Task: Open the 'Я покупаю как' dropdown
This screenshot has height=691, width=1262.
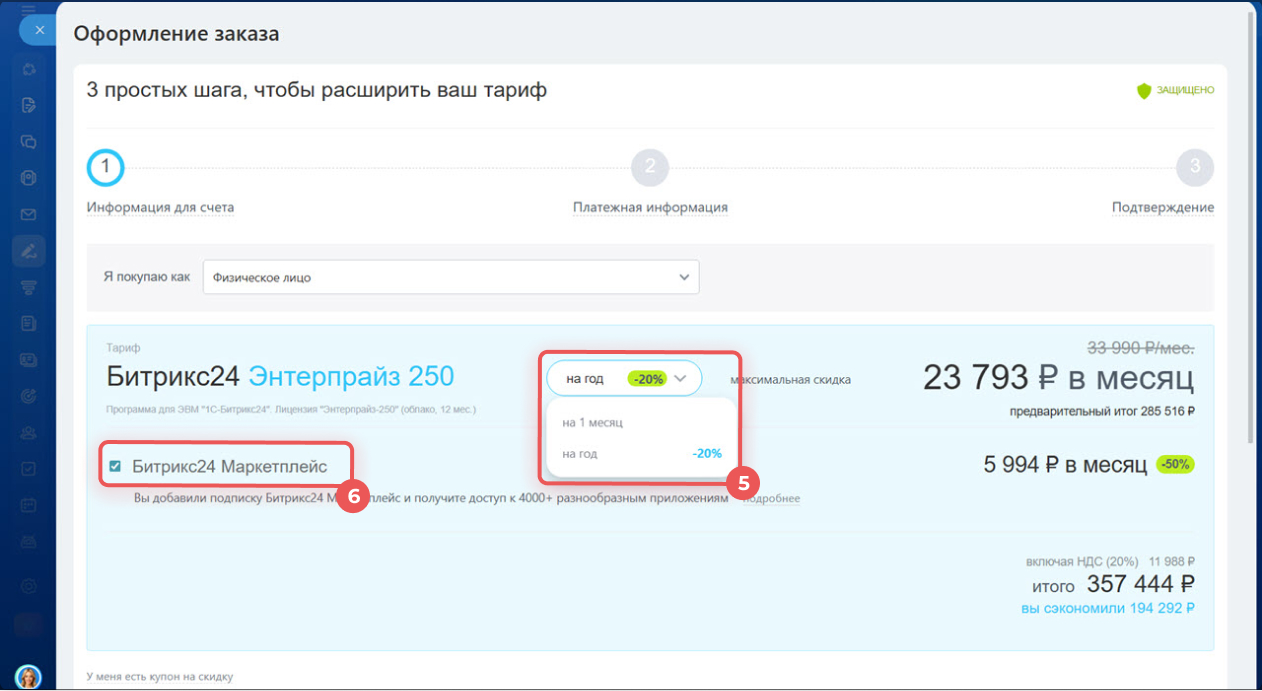Action: 450,277
